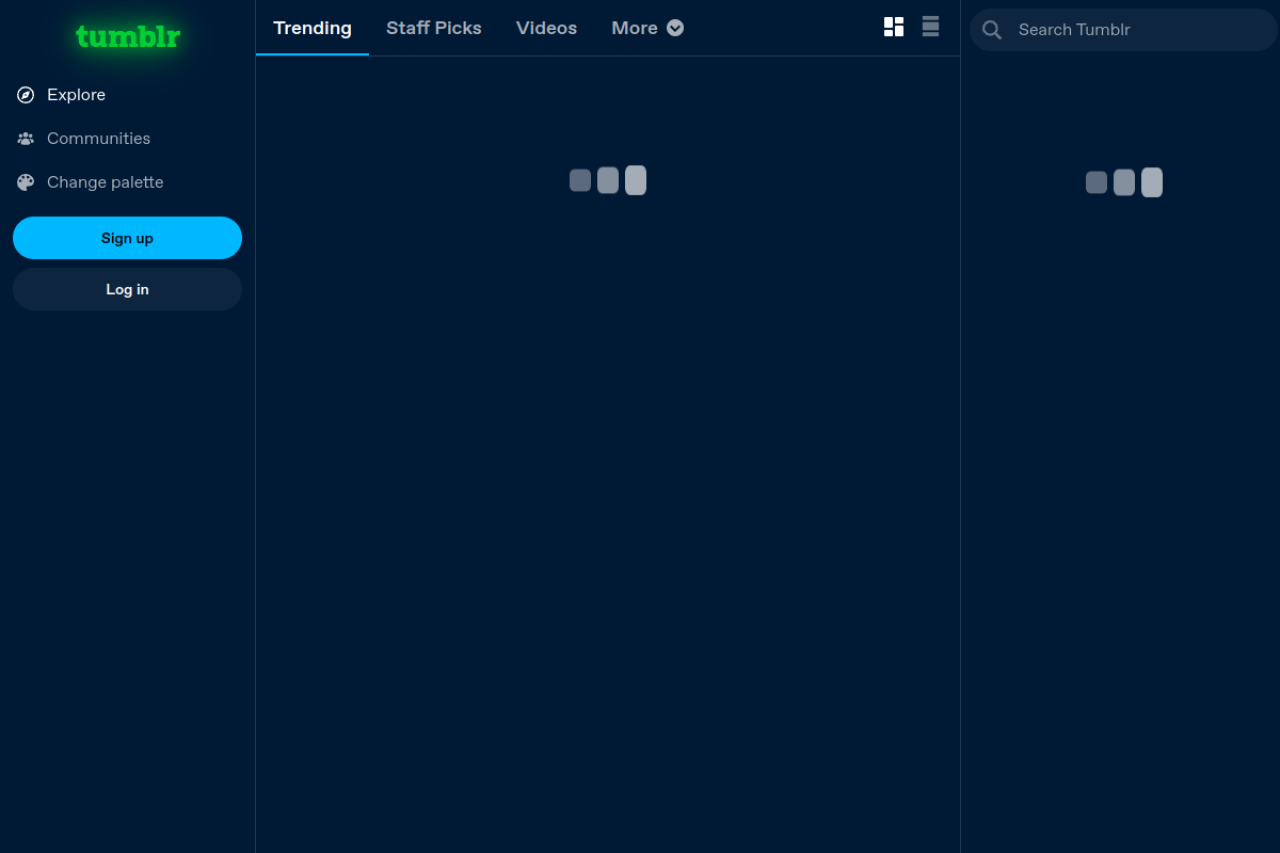Switch to grid layout view
The width and height of the screenshot is (1280, 853).
[894, 27]
